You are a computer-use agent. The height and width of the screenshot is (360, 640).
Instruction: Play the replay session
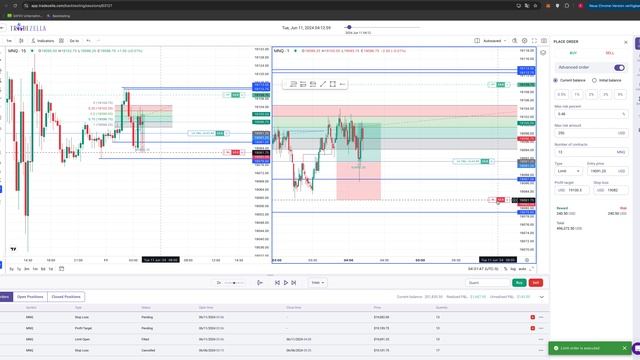click(x=286, y=282)
